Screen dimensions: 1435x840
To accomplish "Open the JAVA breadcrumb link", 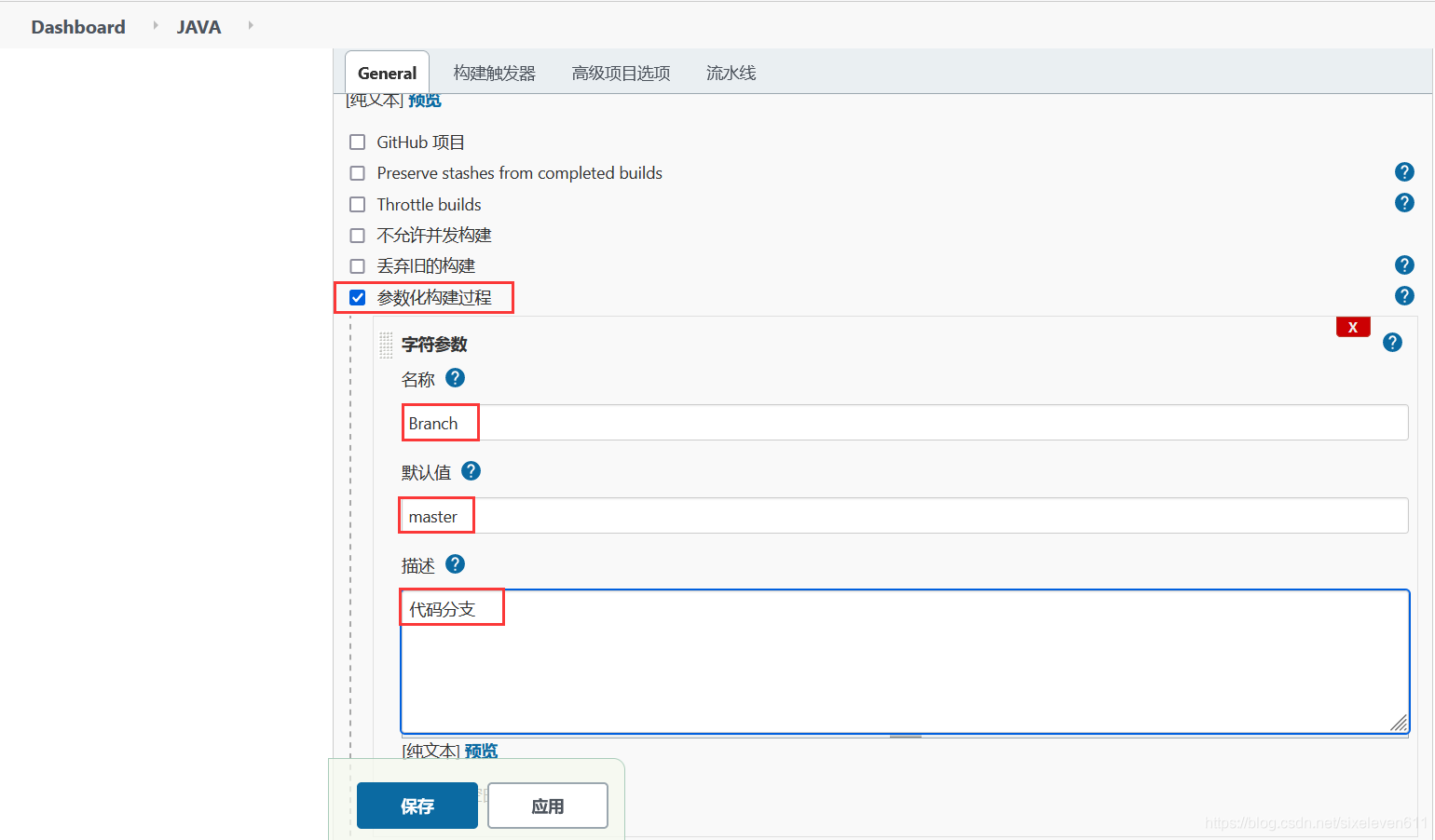I will (199, 27).
